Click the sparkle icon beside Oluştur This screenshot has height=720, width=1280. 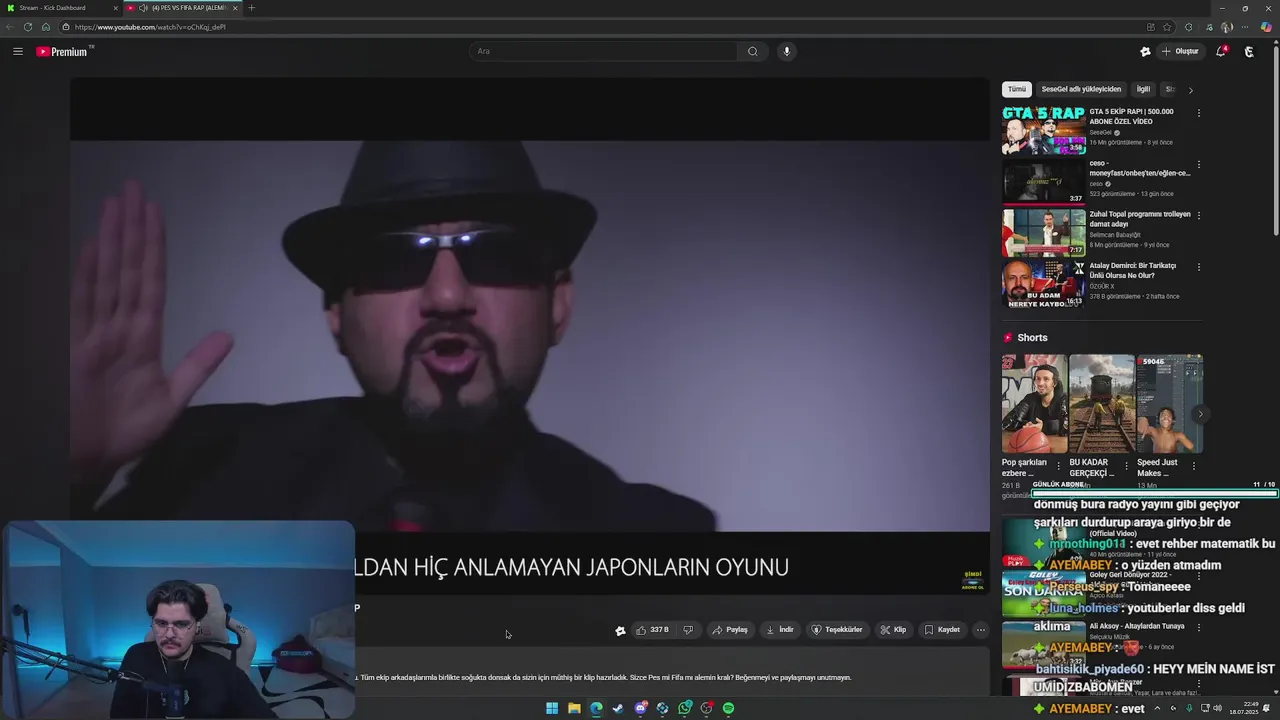point(1145,51)
